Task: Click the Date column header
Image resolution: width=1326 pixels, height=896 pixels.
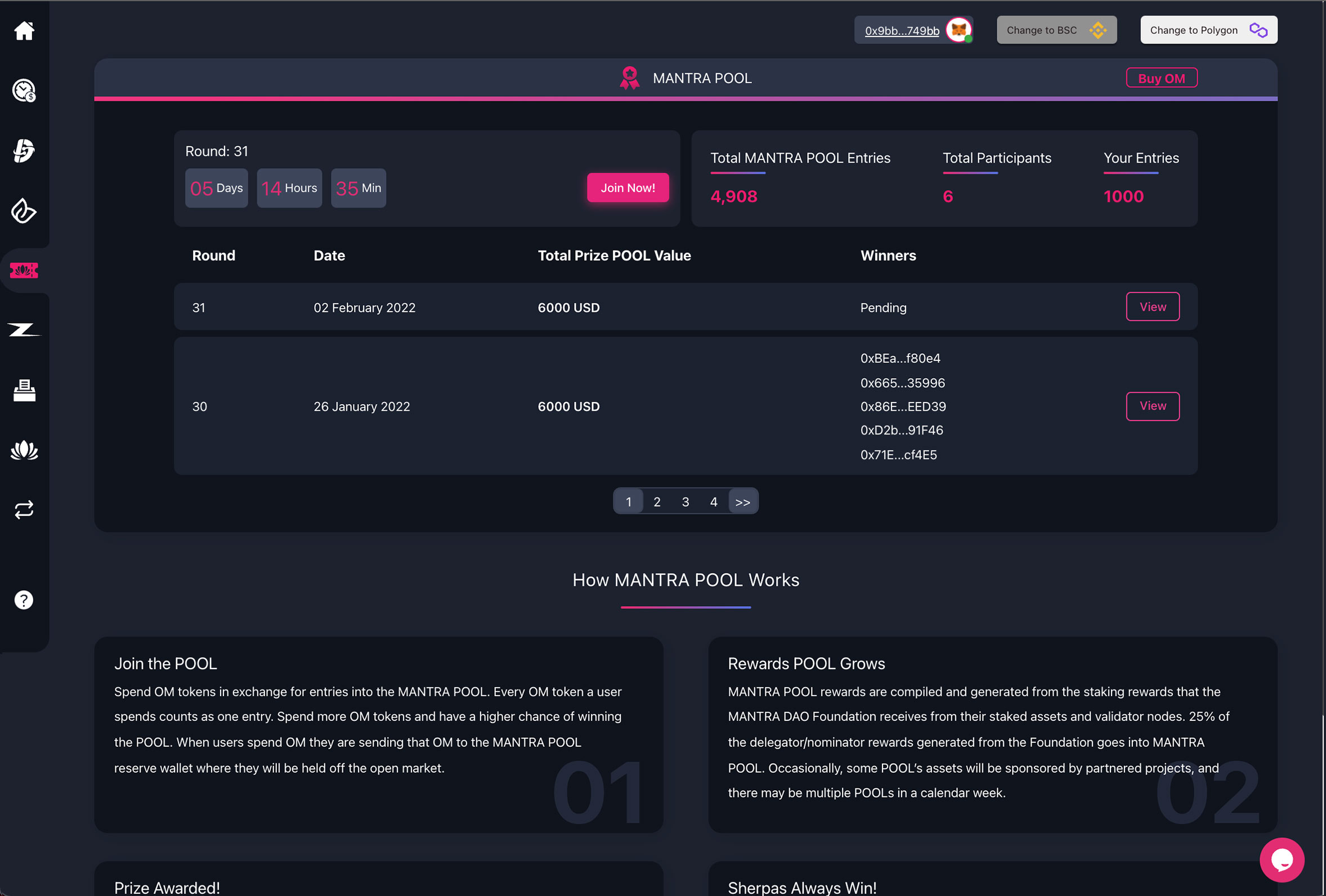Action: [x=329, y=256]
